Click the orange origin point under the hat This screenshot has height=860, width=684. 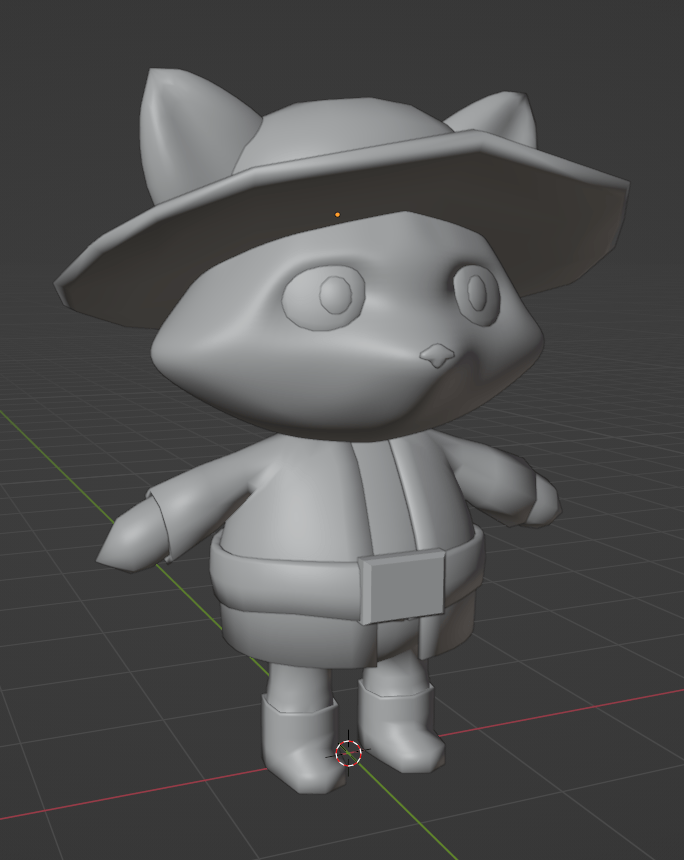click(x=338, y=214)
